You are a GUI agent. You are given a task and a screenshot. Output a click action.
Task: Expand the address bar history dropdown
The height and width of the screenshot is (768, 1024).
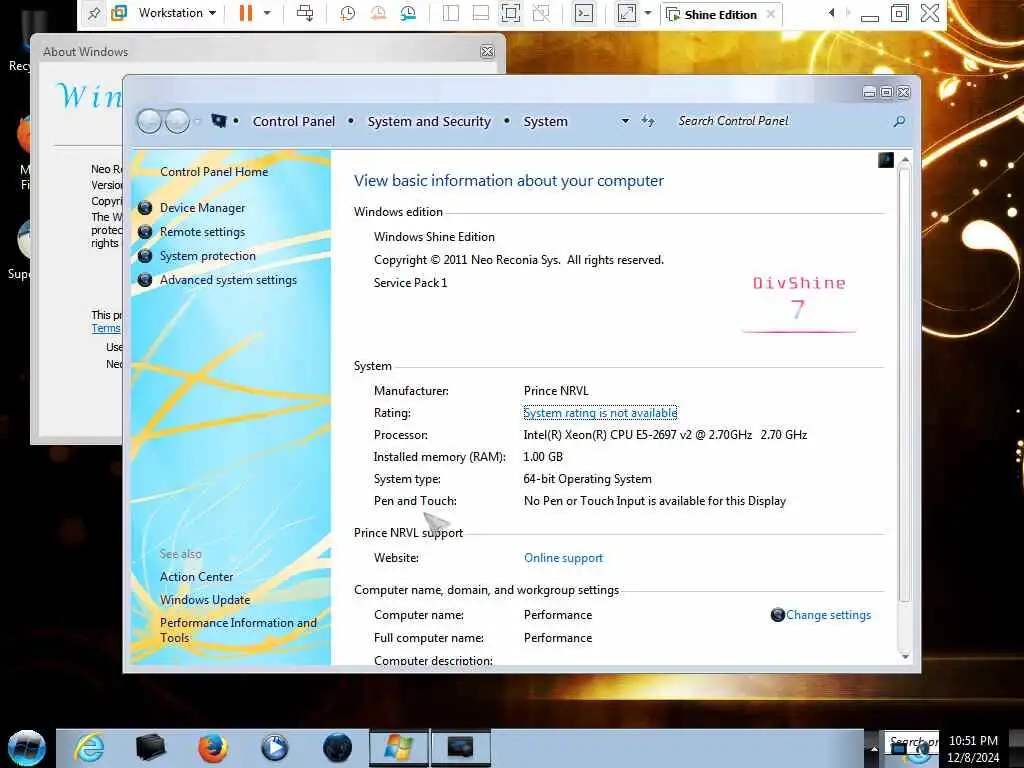click(x=625, y=121)
